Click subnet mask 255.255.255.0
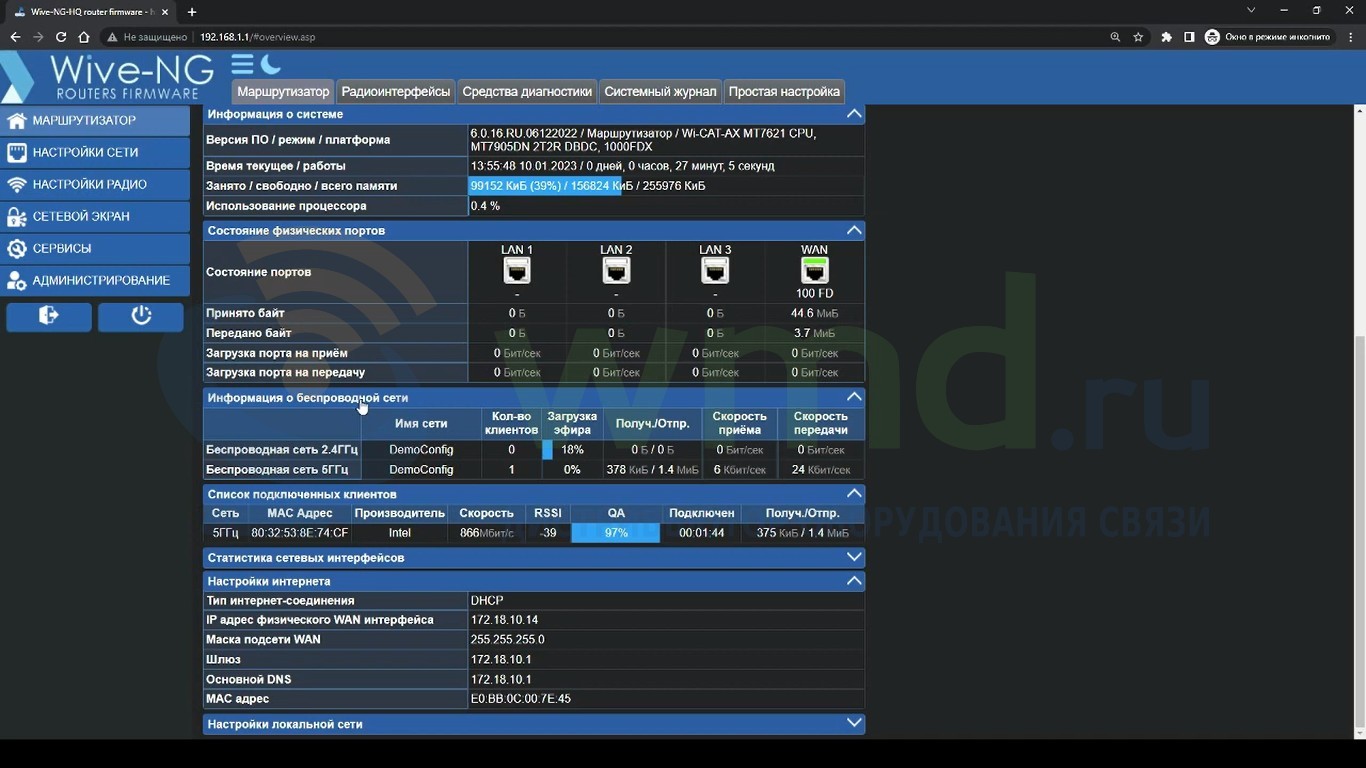Image resolution: width=1366 pixels, height=768 pixels. coord(508,640)
